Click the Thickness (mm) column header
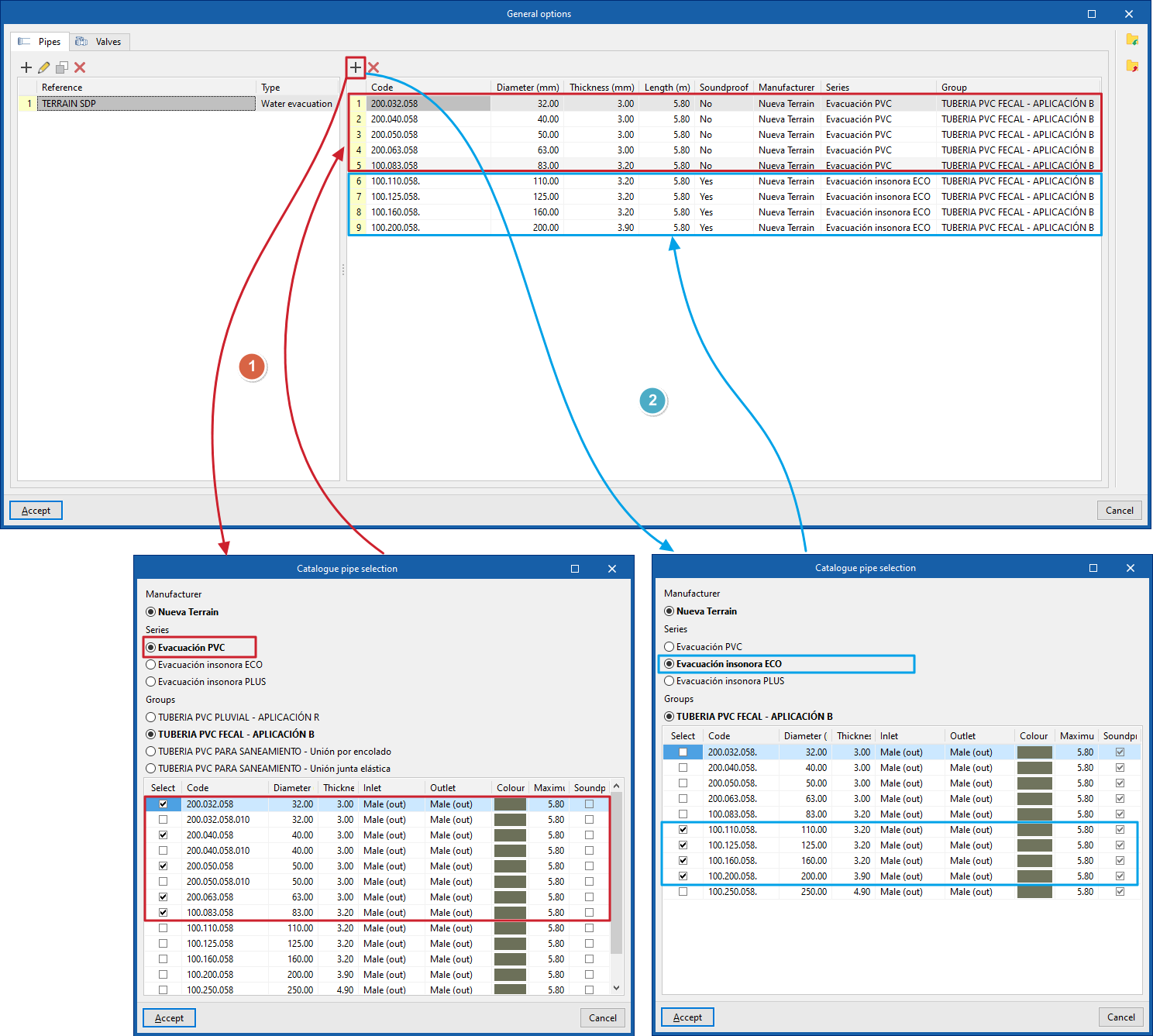Viewport: 1153px width, 1036px height. pyautogui.click(x=601, y=88)
